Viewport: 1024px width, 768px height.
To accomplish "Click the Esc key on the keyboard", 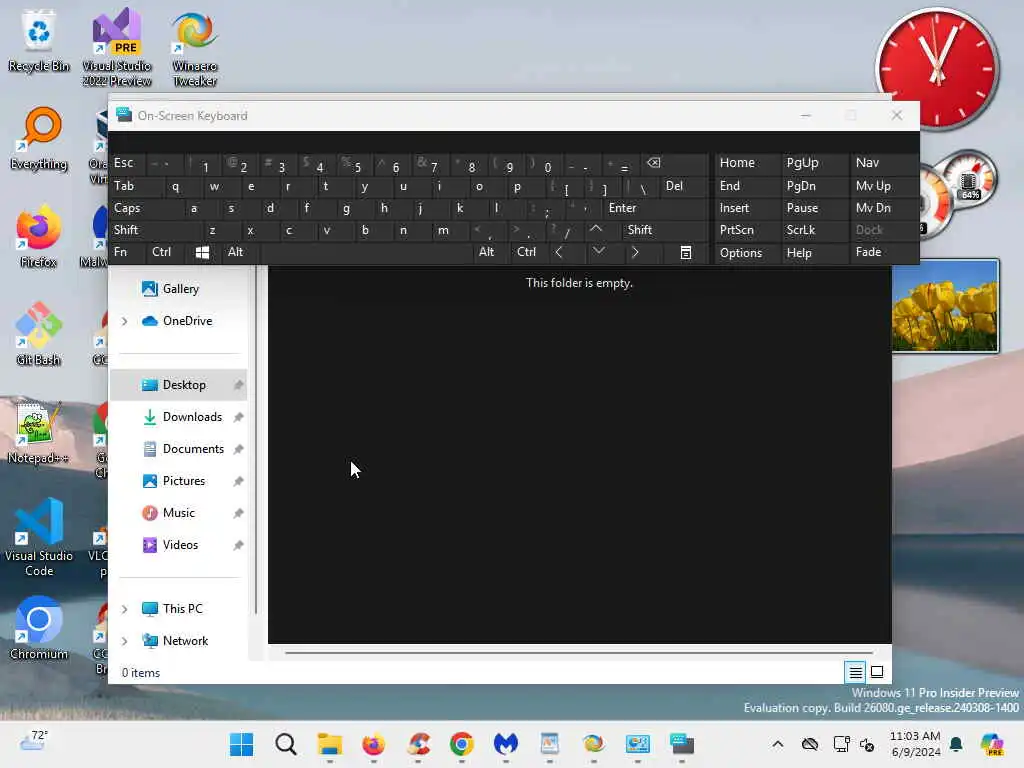I will tap(127, 163).
